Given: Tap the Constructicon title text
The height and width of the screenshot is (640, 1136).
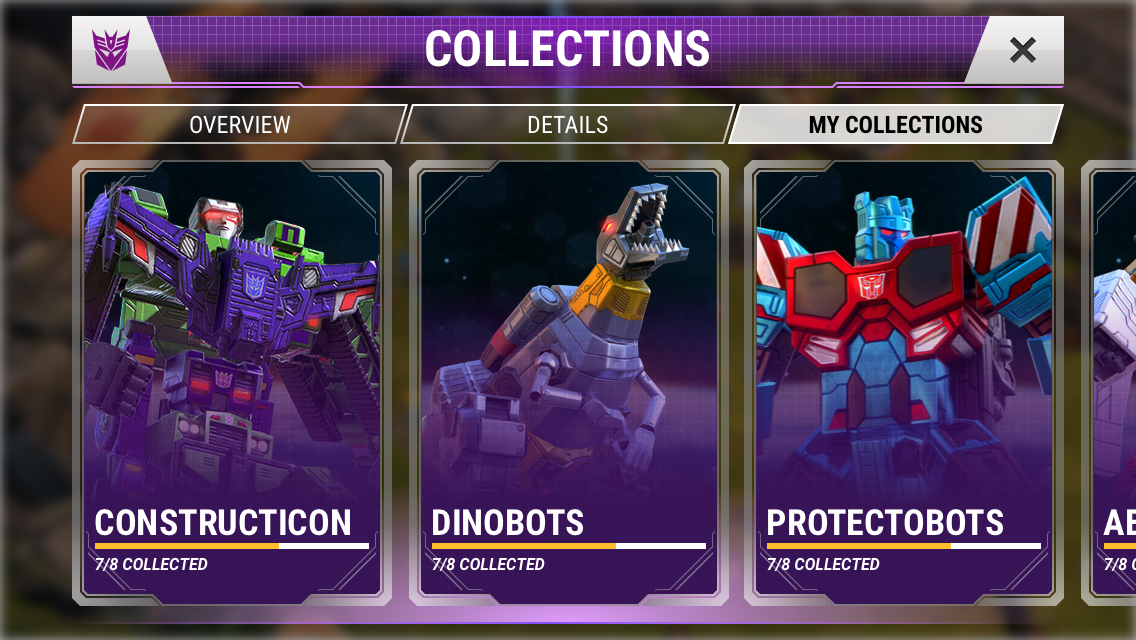Looking at the screenshot, I should pyautogui.click(x=223, y=523).
